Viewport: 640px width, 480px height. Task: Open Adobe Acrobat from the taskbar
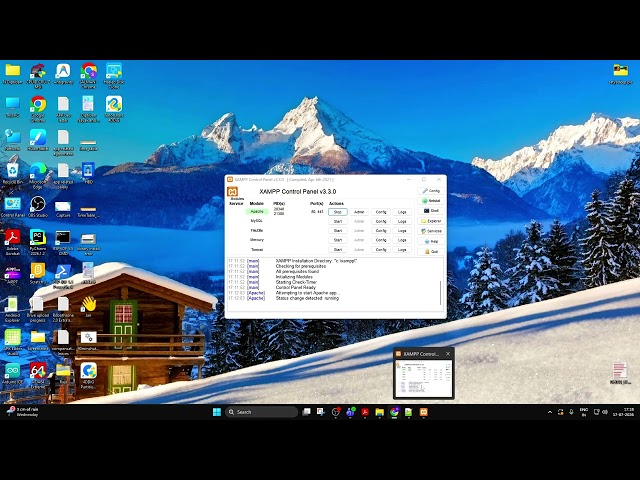365,412
